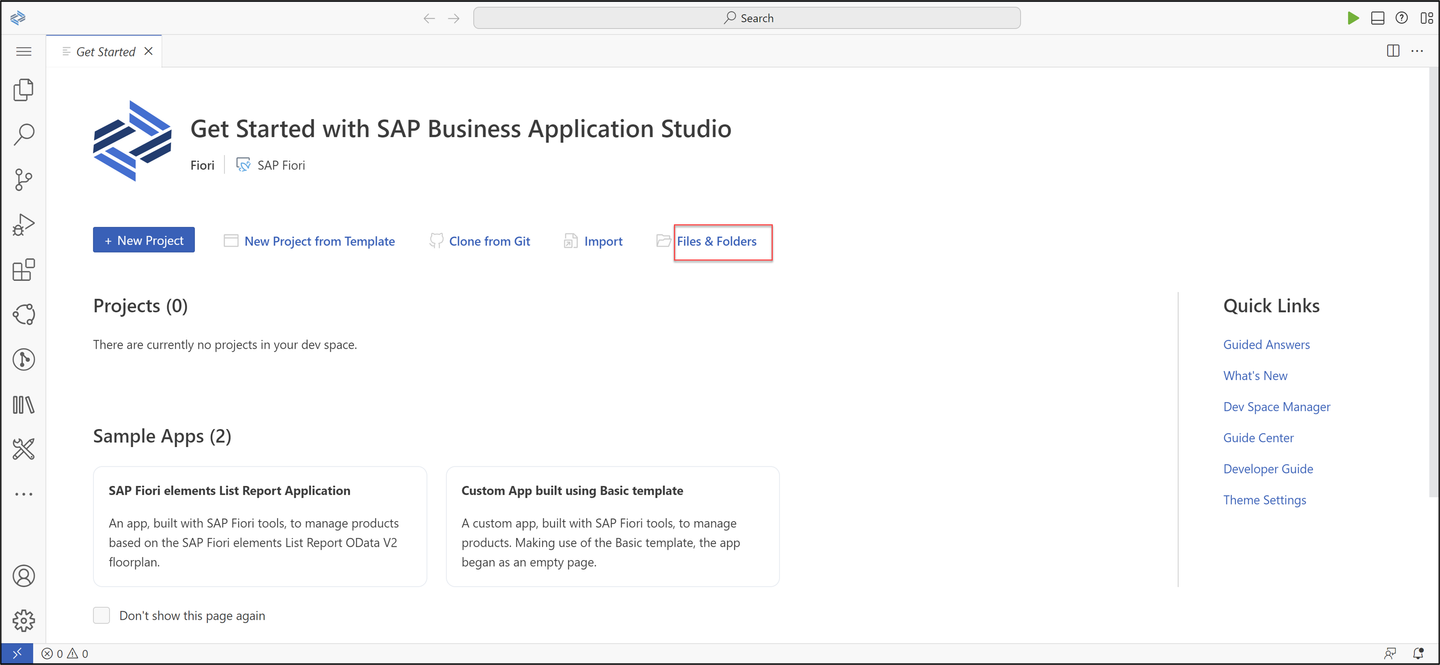
Task: Click the SAP Business Application Studio logo top-left
Action: coord(17,18)
